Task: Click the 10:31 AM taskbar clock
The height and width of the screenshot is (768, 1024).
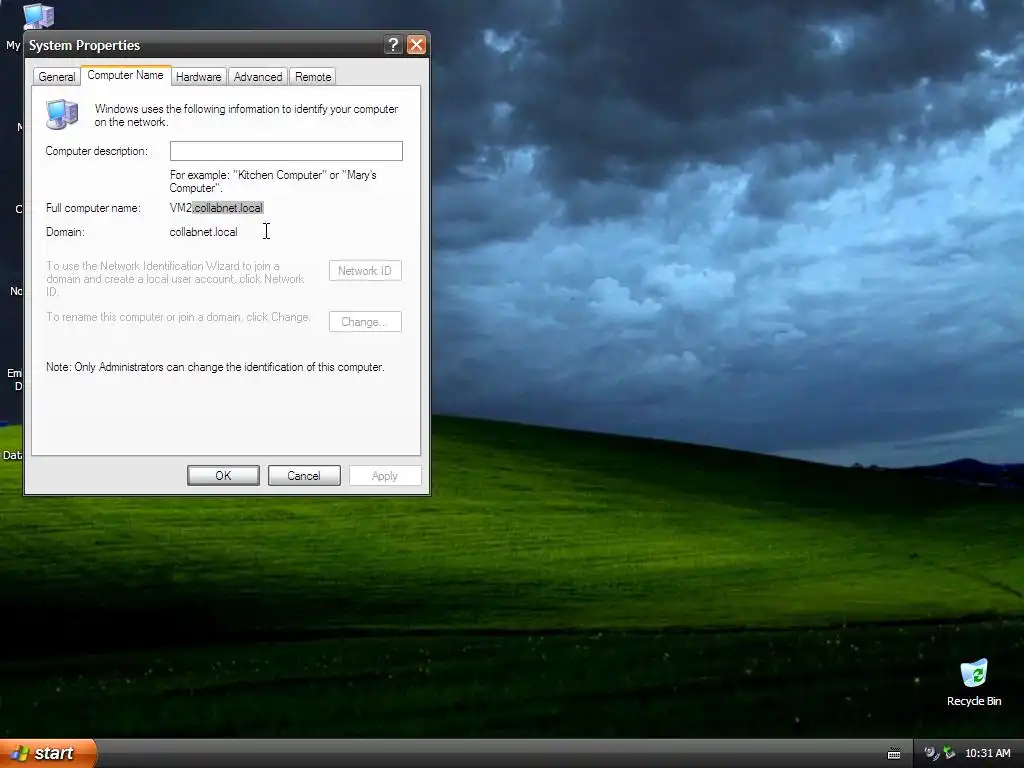Action: point(987,753)
